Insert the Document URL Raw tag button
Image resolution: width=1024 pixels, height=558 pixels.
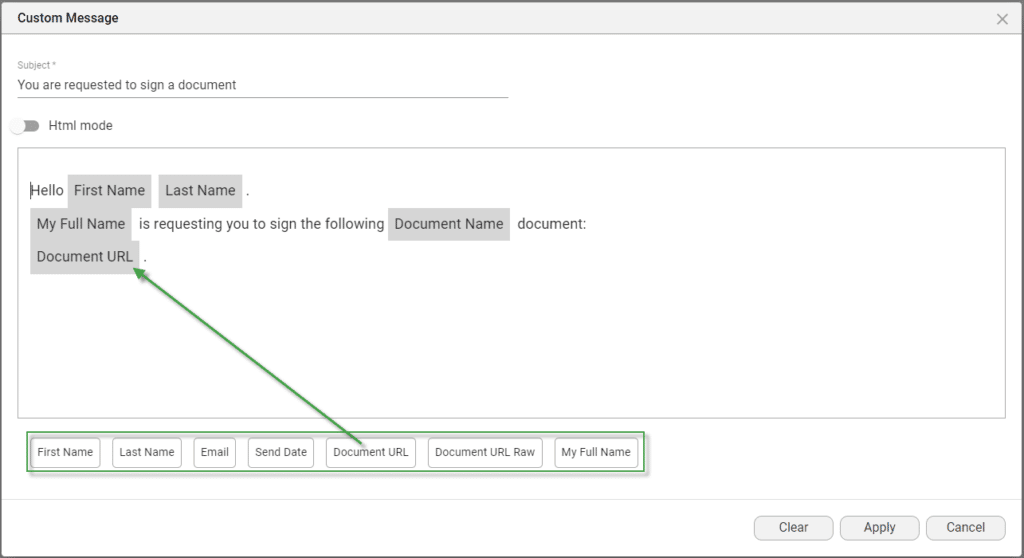(x=485, y=452)
